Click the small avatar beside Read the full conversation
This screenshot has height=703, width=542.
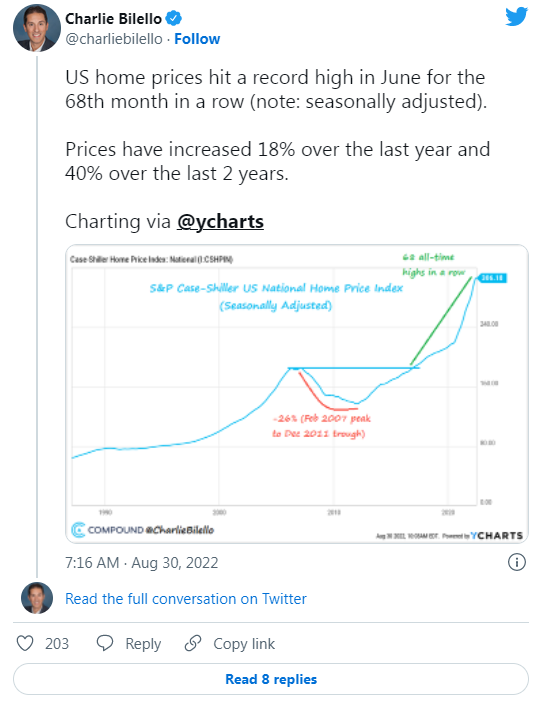click(x=37, y=598)
